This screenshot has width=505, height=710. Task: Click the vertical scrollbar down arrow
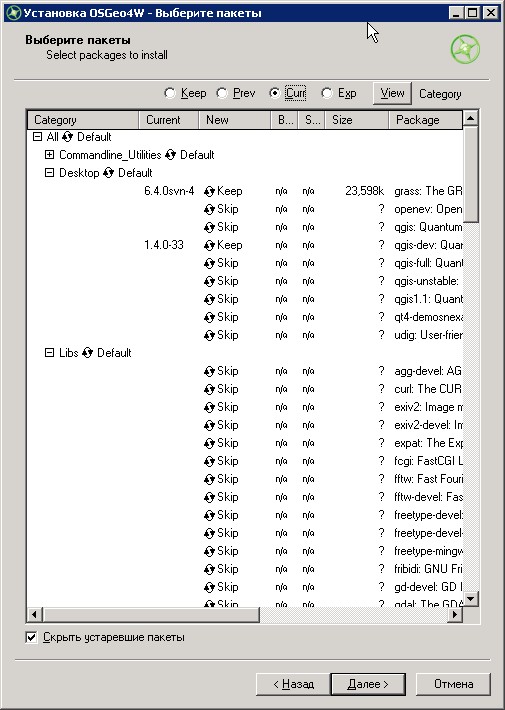(x=471, y=599)
